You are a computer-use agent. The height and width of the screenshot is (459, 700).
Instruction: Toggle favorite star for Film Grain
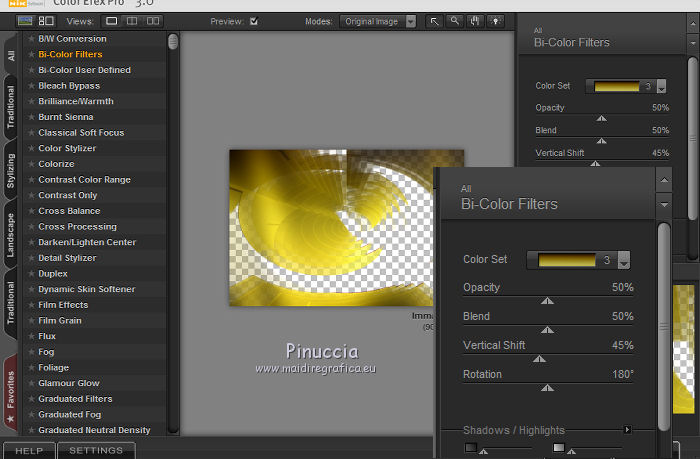(31, 321)
